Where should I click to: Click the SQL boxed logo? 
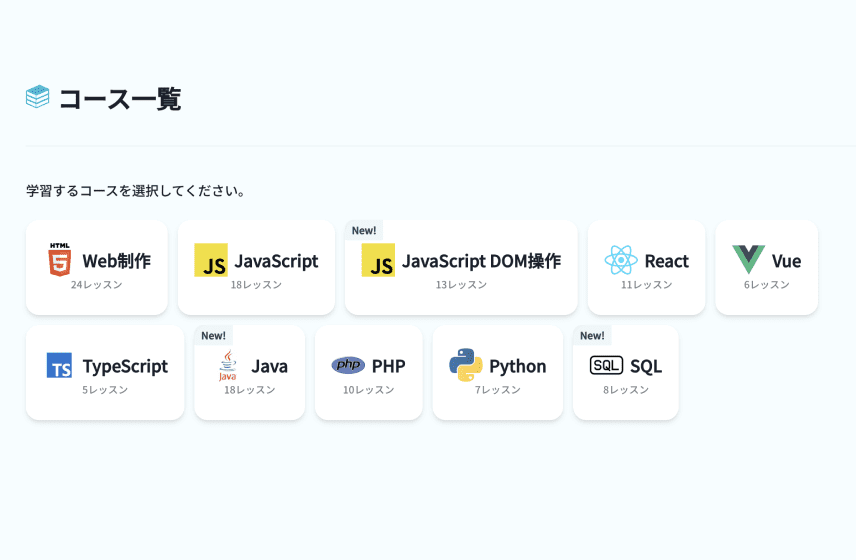coord(606,365)
